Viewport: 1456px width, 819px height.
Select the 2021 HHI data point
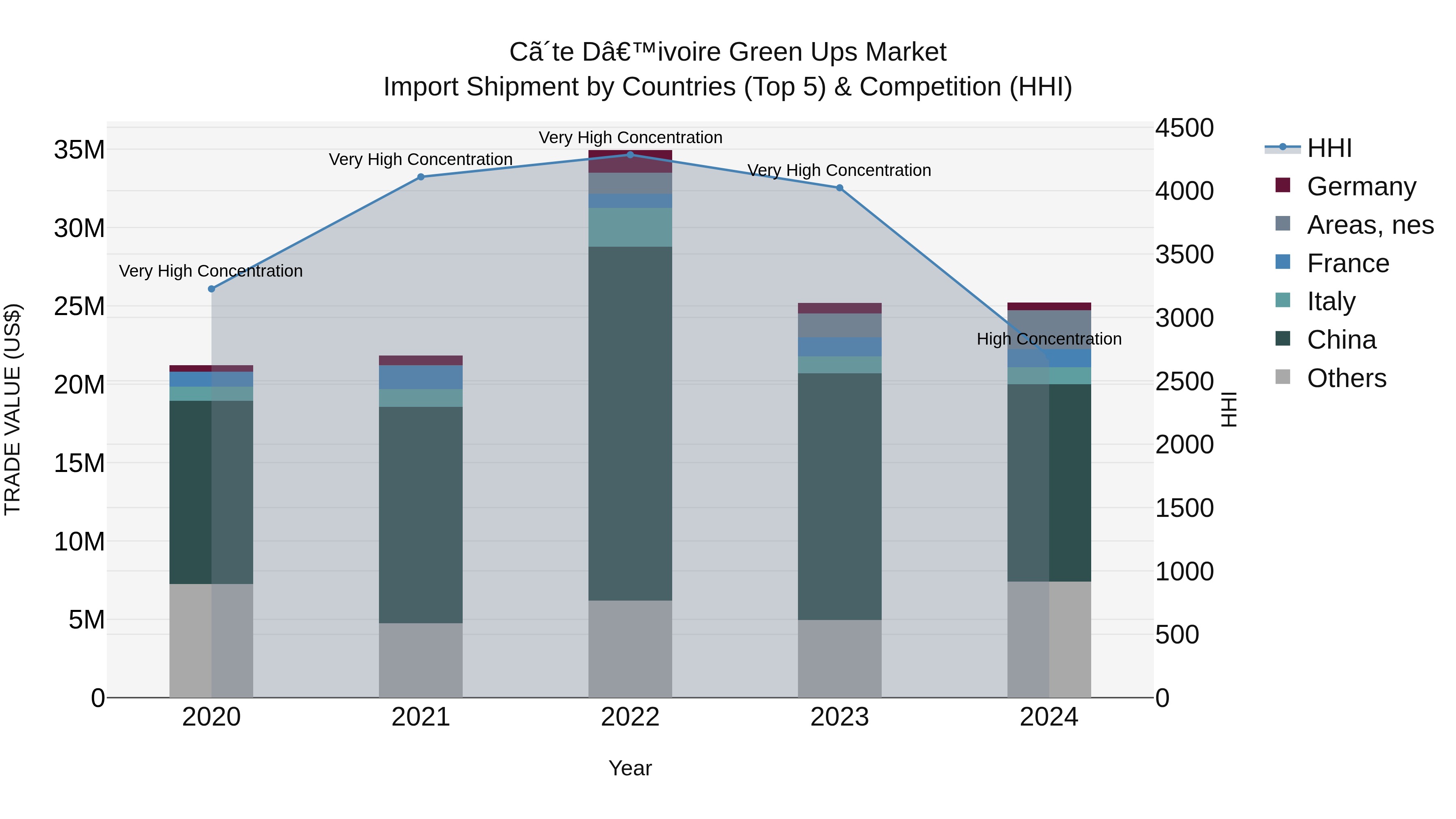point(421,177)
